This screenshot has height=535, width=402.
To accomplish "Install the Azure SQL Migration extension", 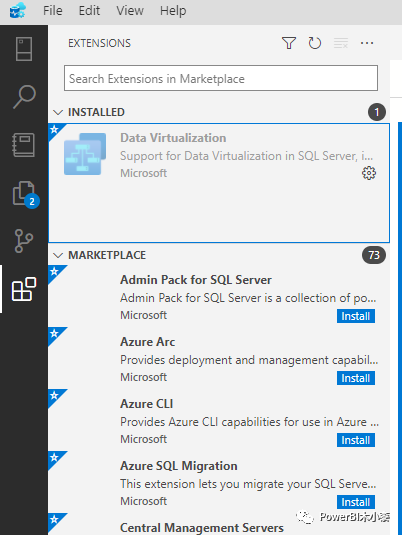I will [356, 502].
